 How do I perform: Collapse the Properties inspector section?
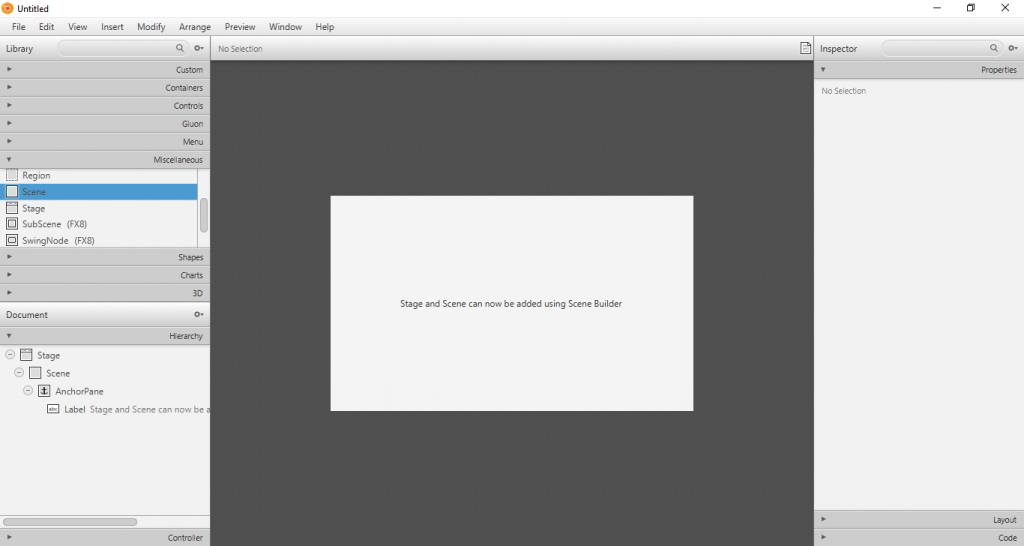919,69
